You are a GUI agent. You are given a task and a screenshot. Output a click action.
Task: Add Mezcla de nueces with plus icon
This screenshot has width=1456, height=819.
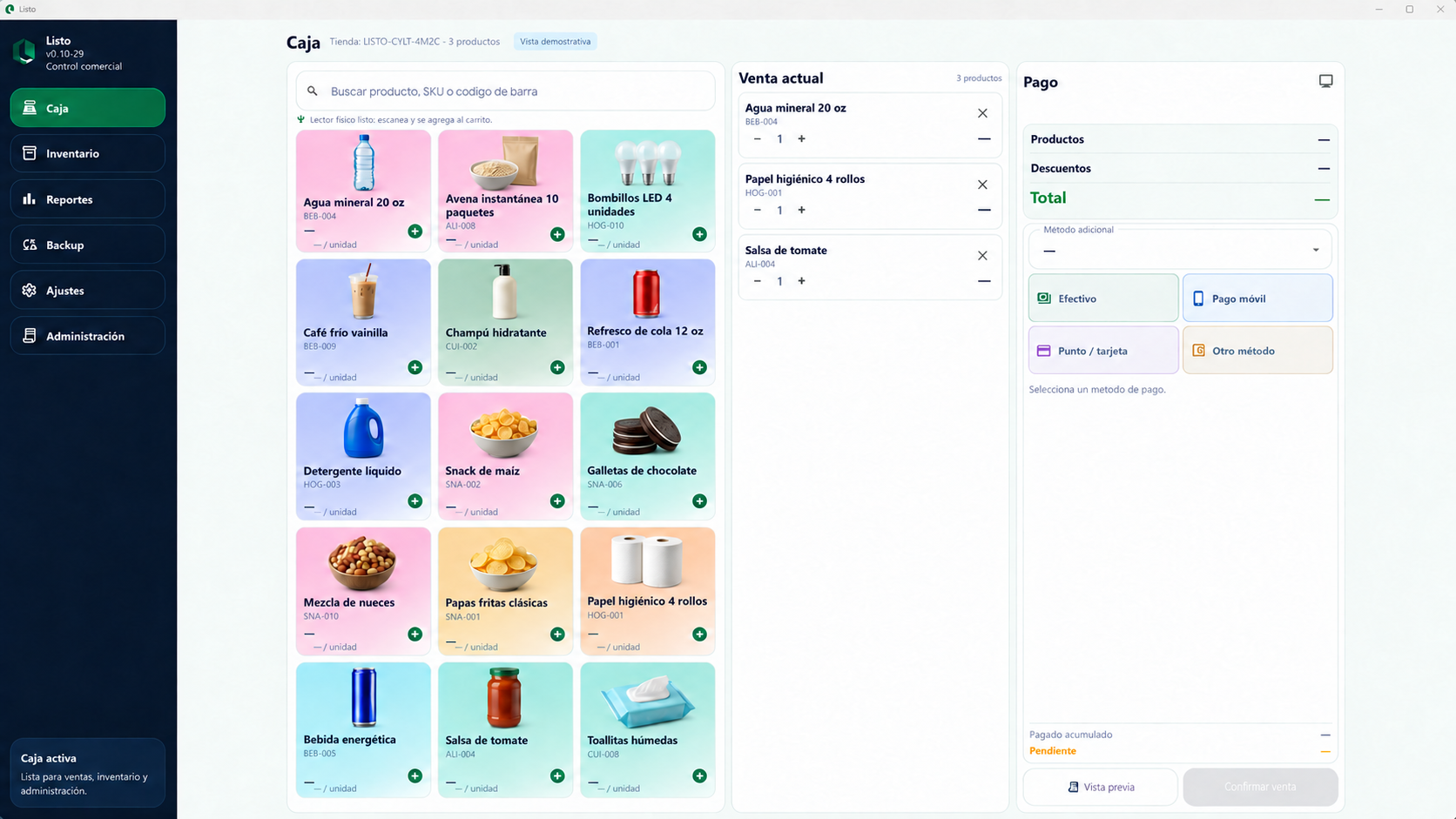415,634
